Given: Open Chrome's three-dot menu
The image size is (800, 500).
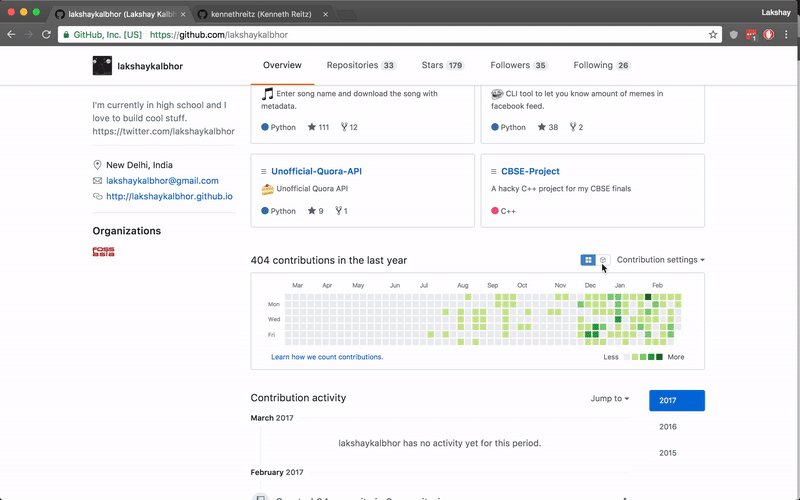Looking at the screenshot, I should click(x=786, y=35).
